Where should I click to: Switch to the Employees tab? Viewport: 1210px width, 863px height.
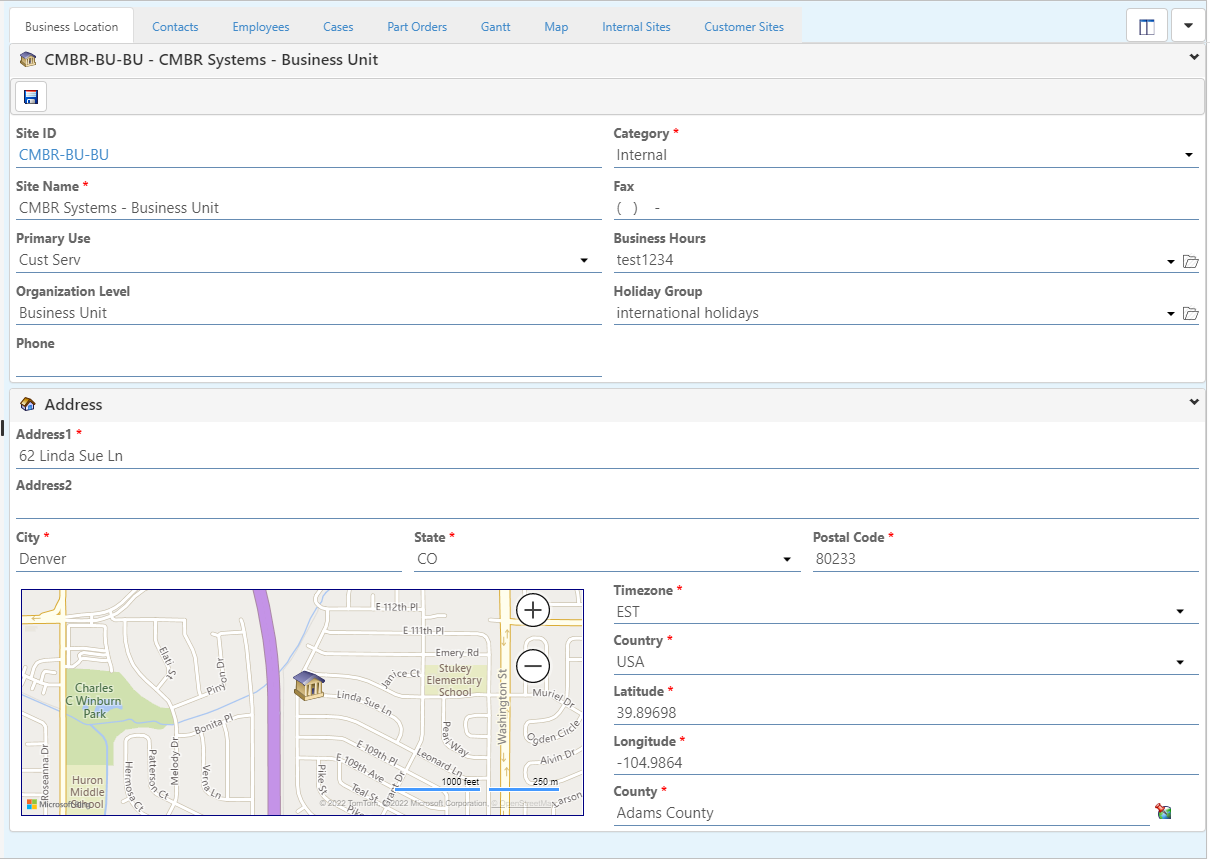tap(261, 27)
